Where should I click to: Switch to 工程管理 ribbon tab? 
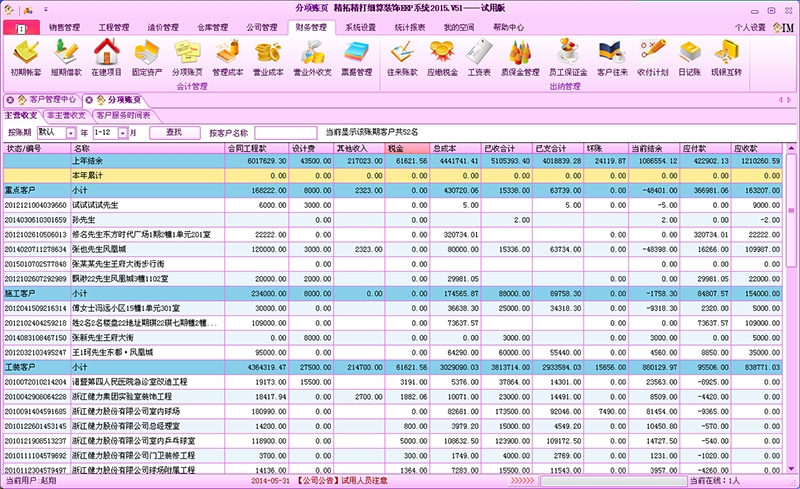(x=114, y=28)
